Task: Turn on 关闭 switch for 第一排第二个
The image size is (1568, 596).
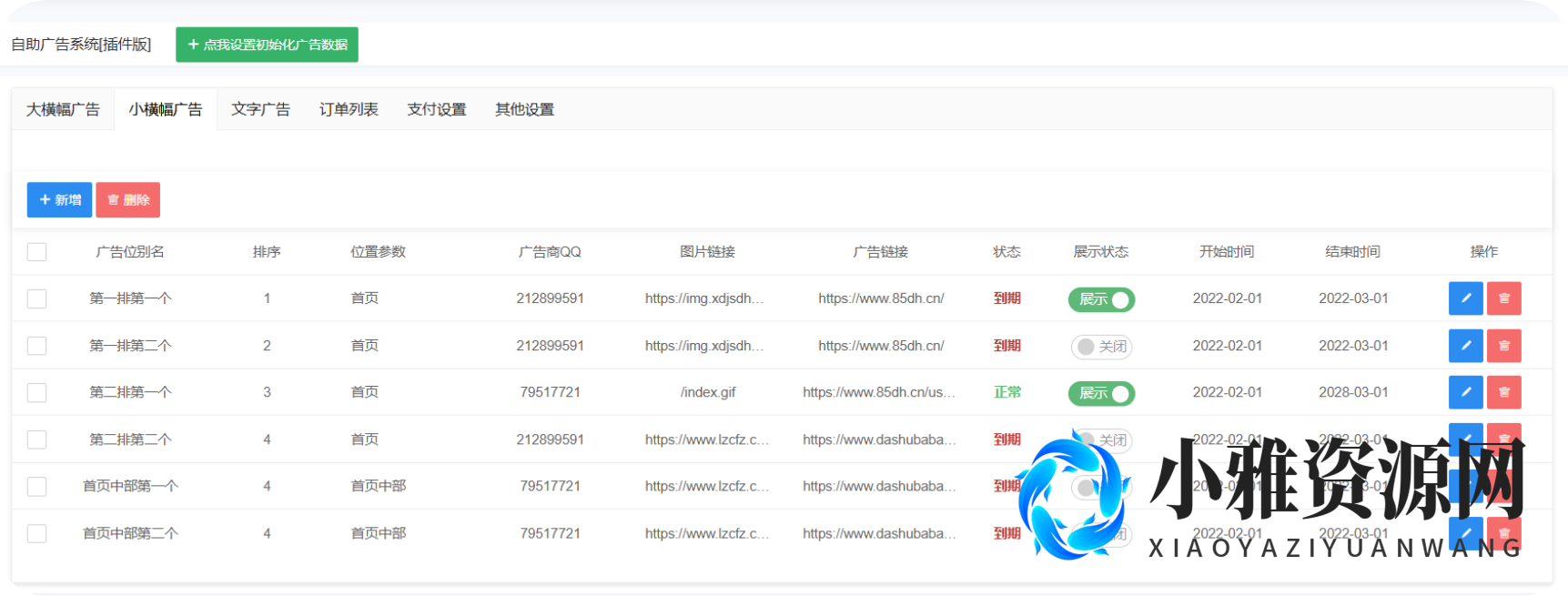Action: [1101, 347]
